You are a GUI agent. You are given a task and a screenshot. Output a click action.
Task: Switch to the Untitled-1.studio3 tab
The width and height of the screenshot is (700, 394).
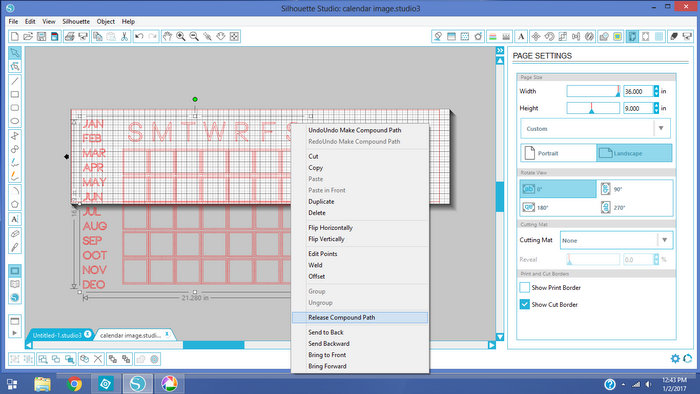(x=57, y=335)
